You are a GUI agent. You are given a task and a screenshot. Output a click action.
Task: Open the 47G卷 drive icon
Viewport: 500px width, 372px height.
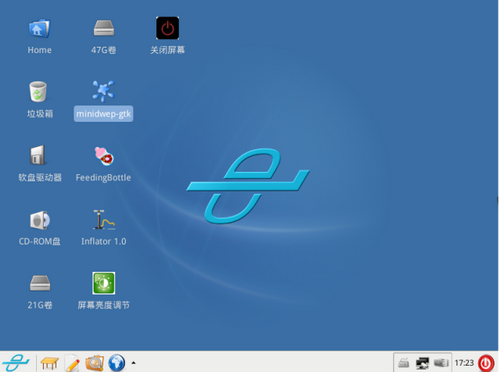104,28
